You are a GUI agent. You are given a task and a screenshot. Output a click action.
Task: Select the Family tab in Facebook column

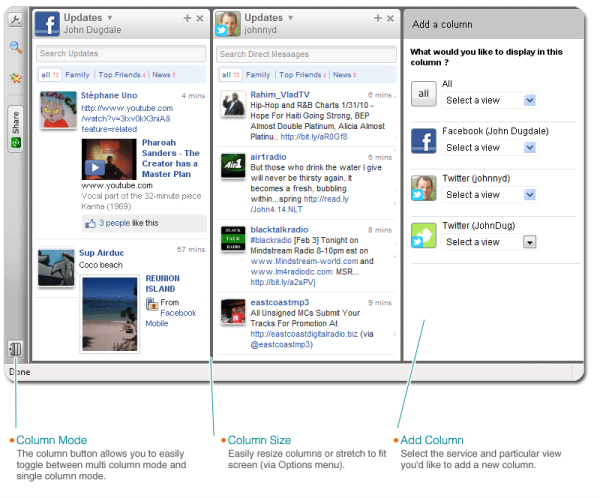[77, 75]
